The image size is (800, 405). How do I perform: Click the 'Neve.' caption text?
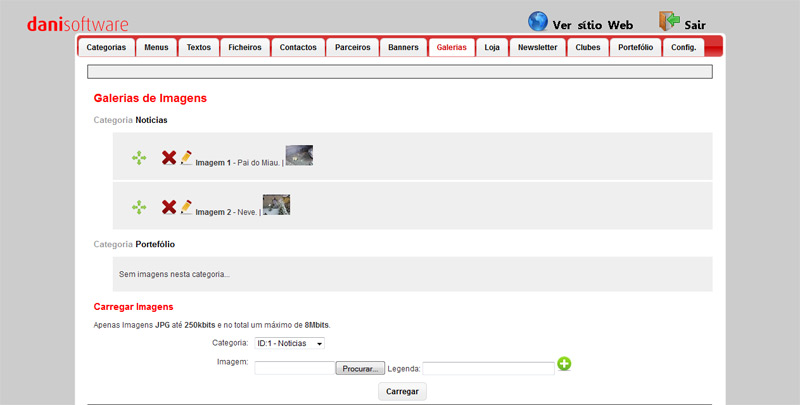click(247, 212)
